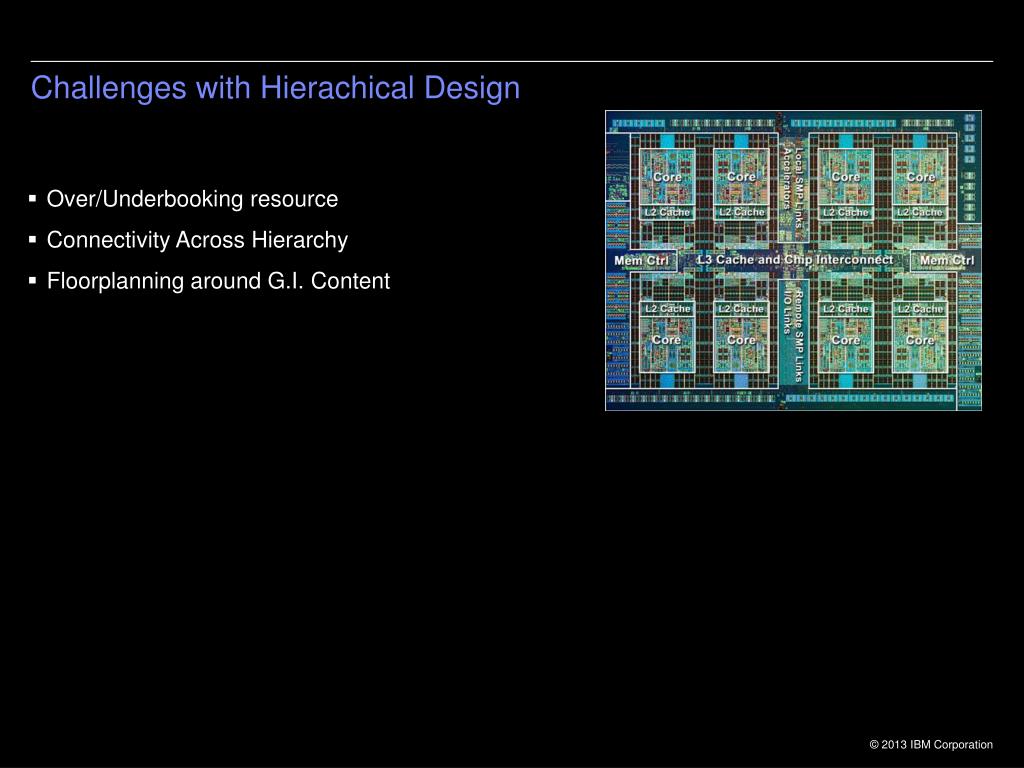
Task: Click the "© 2013 IBM Corporation" footer
Action: pos(931,744)
